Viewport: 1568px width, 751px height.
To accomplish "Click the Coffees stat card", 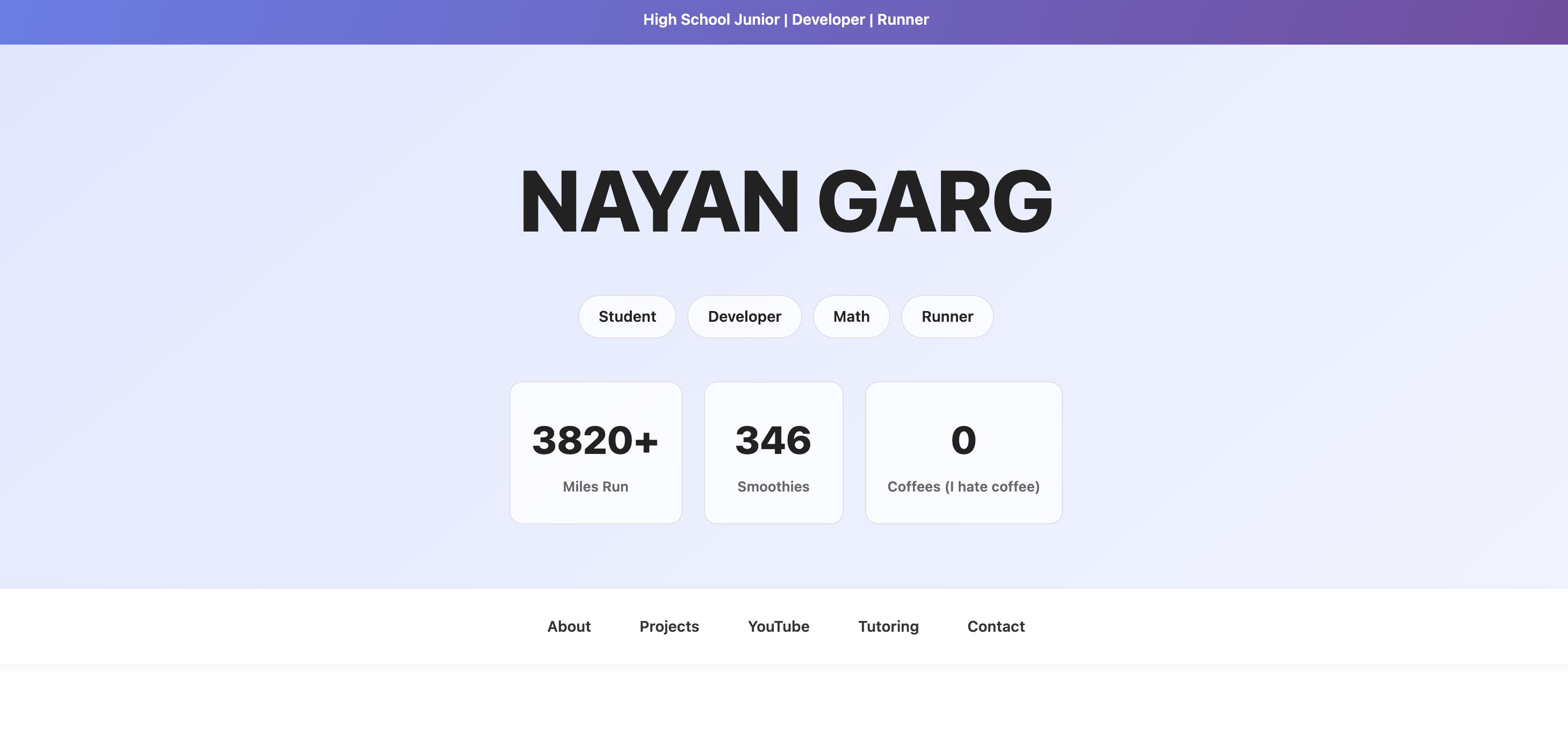I will coord(963,452).
